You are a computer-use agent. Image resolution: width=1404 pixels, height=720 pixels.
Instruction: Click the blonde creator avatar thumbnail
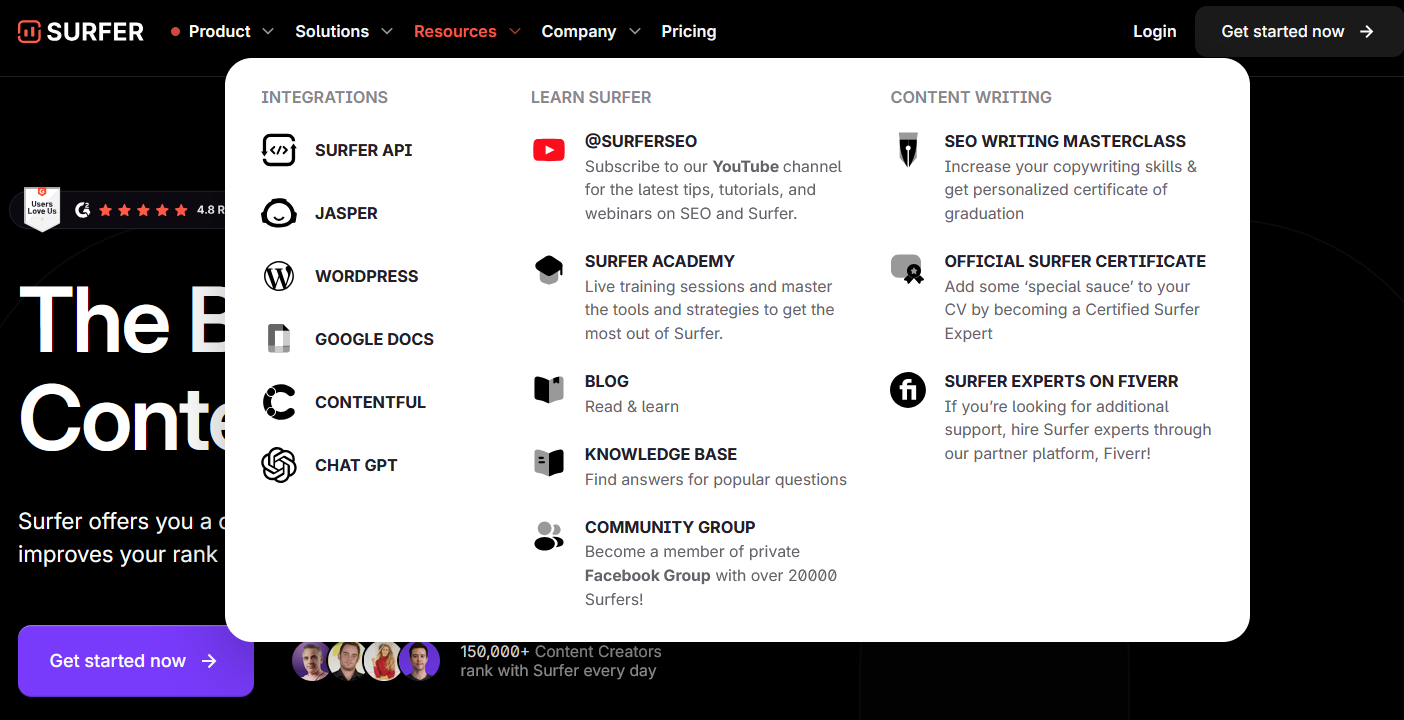[x=383, y=661]
